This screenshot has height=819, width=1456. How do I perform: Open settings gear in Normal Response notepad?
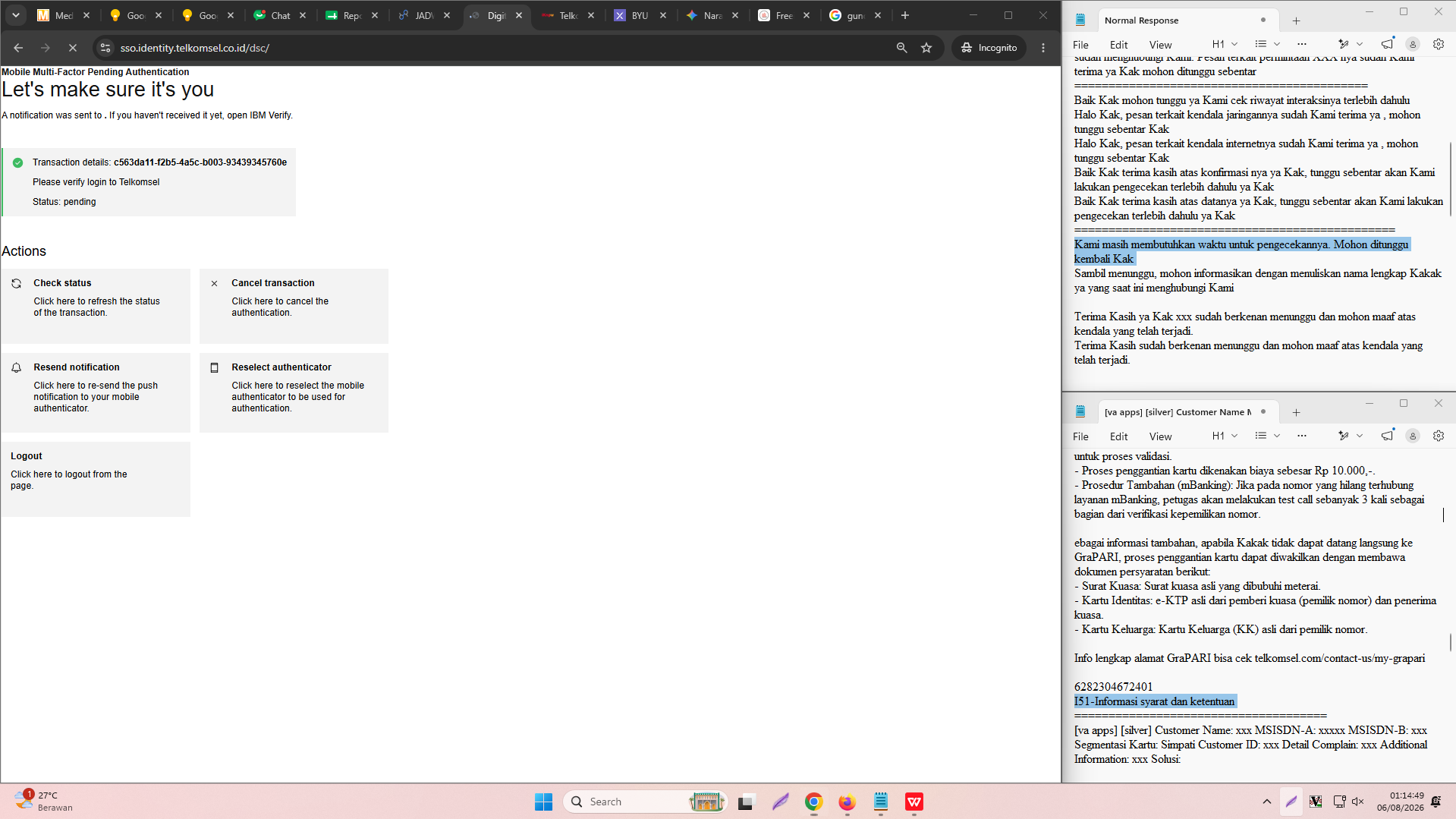(x=1438, y=44)
